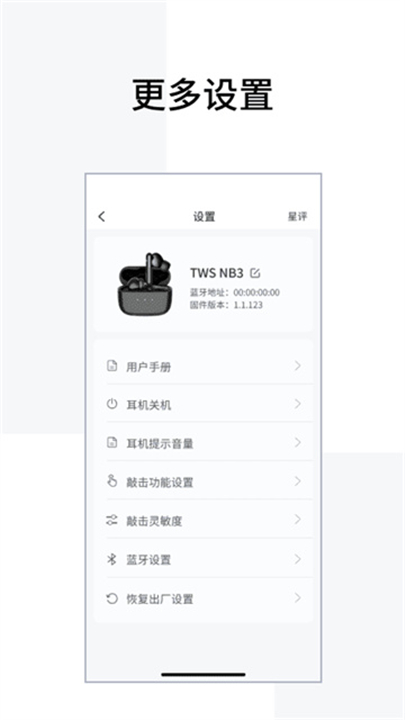Tap the sliders icon for 敲击灵敏度
The height and width of the screenshot is (720, 405).
112,520
